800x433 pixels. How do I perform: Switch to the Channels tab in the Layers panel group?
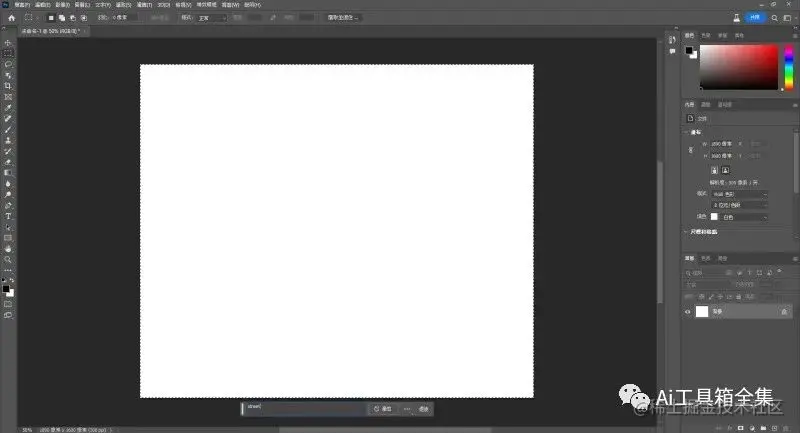tap(706, 259)
